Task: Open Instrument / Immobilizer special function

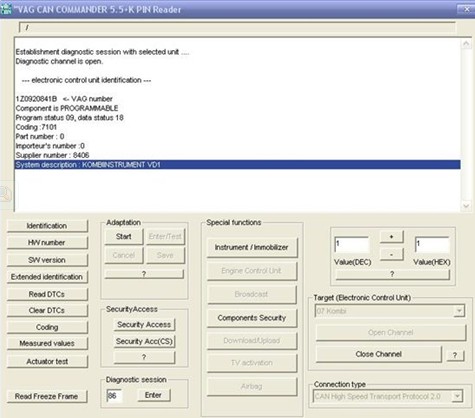Action: (252, 247)
